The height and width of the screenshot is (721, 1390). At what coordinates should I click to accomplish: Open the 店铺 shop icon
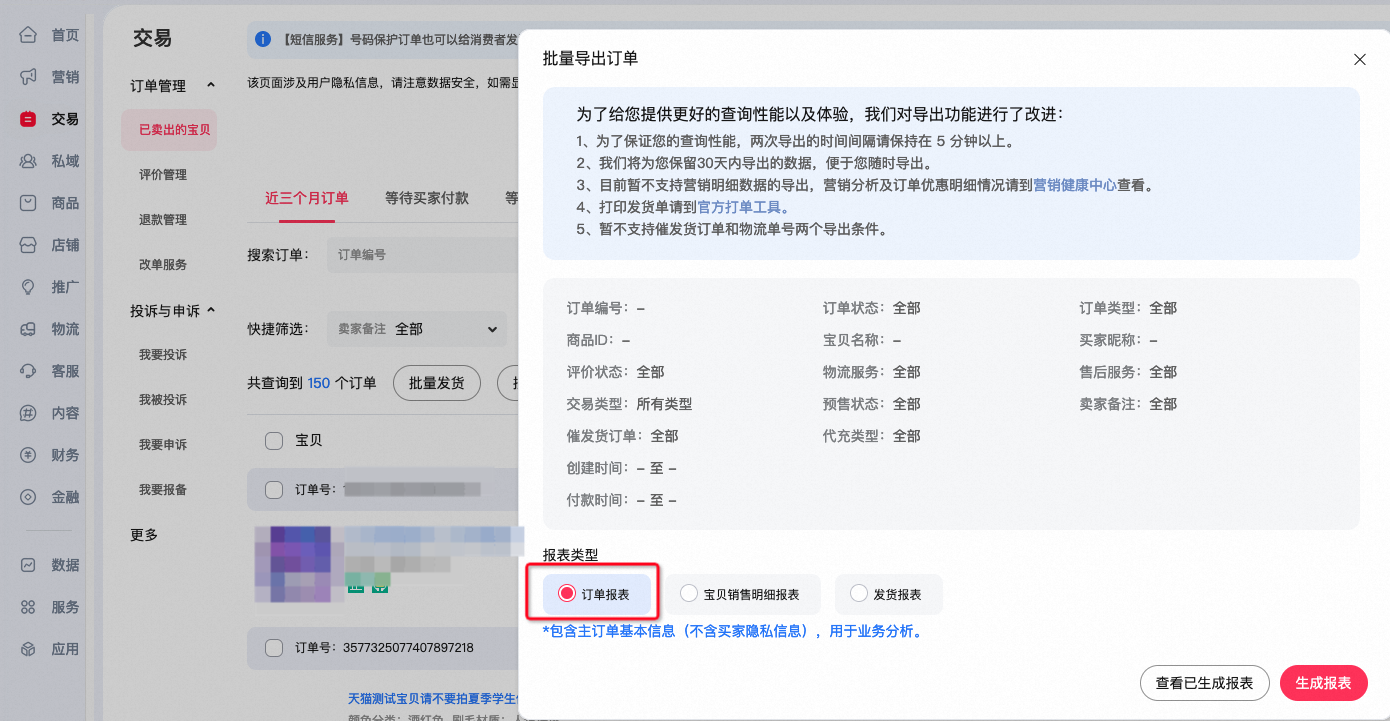click(x=29, y=245)
